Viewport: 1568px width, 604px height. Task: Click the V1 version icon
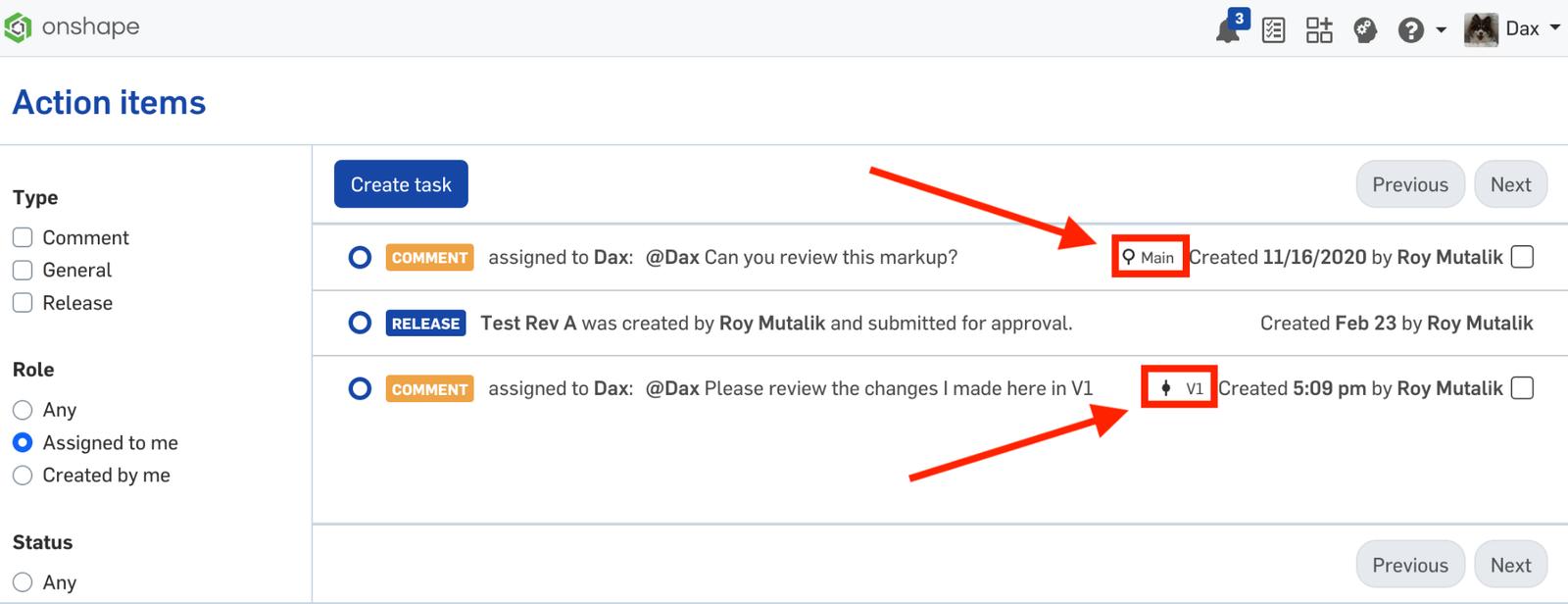(1166, 388)
